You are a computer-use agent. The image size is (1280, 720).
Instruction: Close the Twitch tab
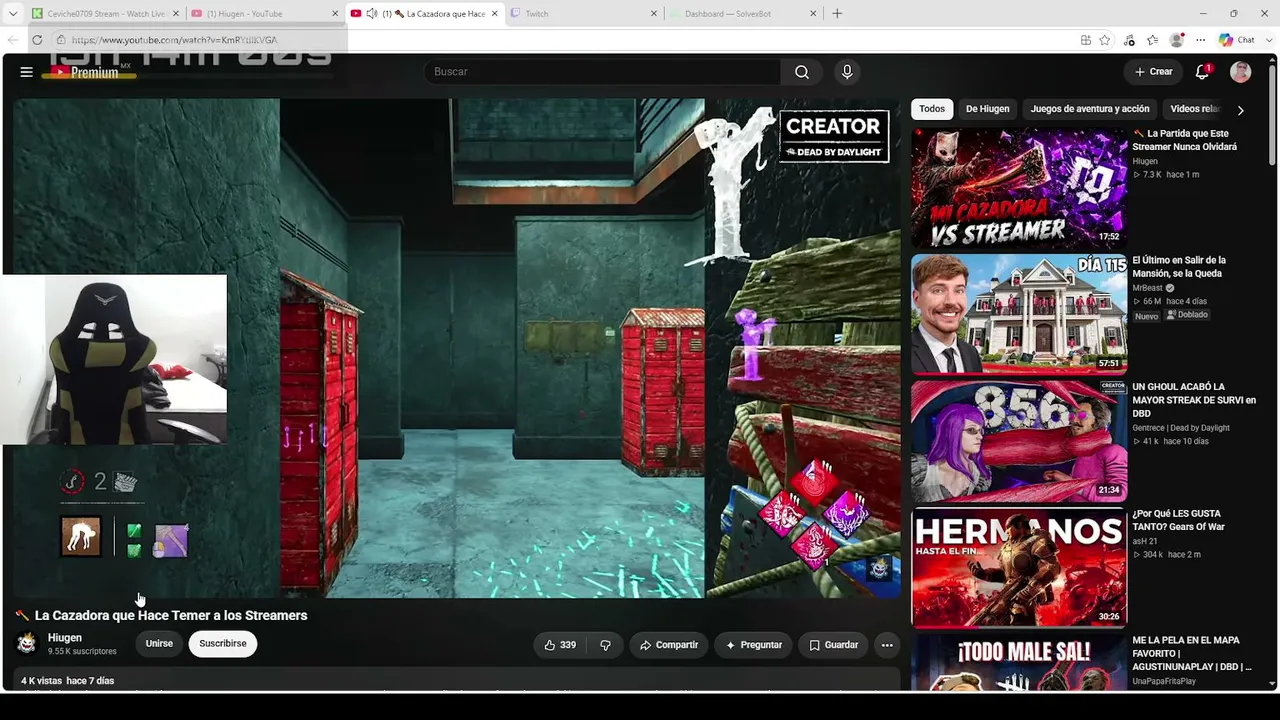point(654,14)
